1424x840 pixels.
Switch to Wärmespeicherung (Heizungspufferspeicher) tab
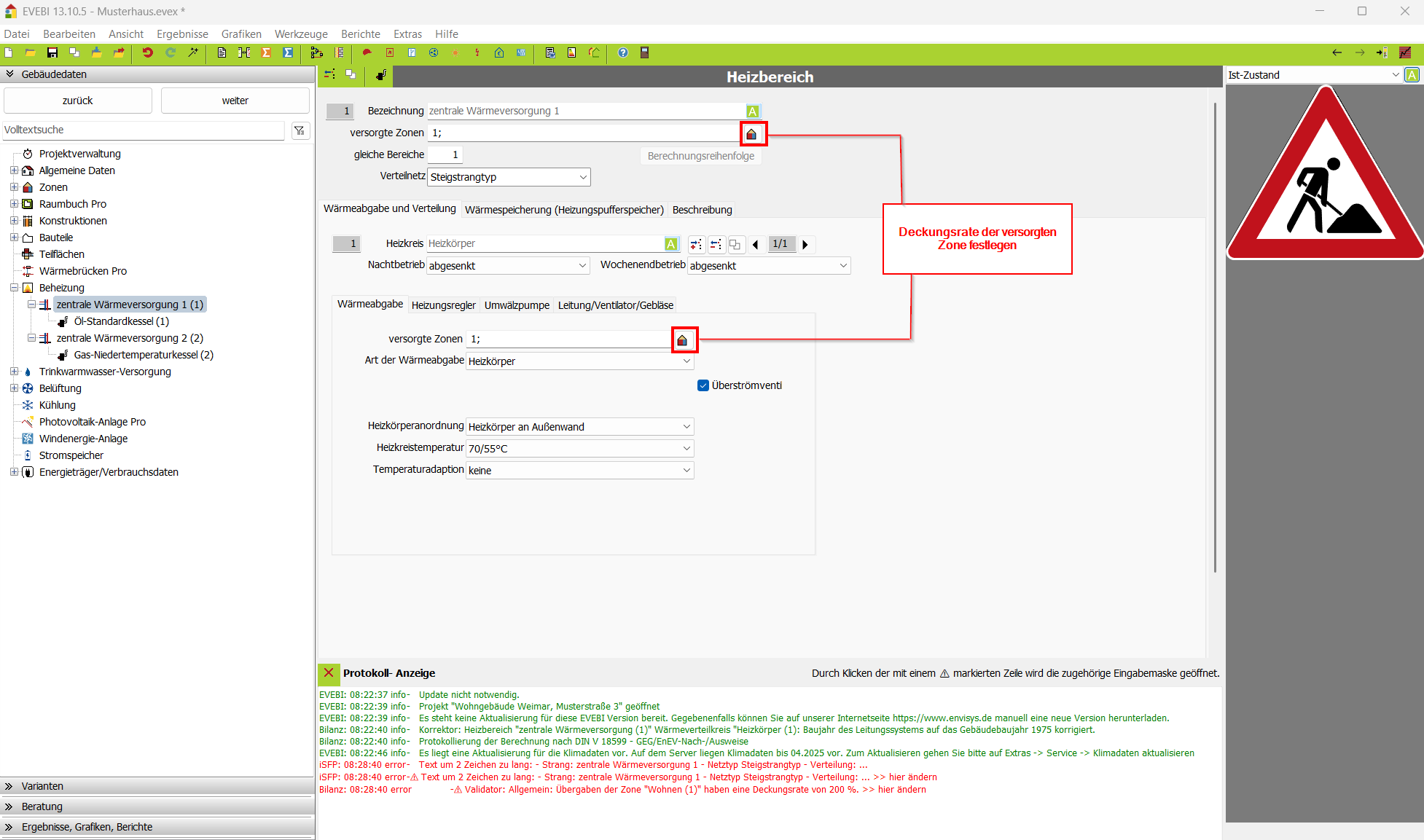[x=564, y=210]
